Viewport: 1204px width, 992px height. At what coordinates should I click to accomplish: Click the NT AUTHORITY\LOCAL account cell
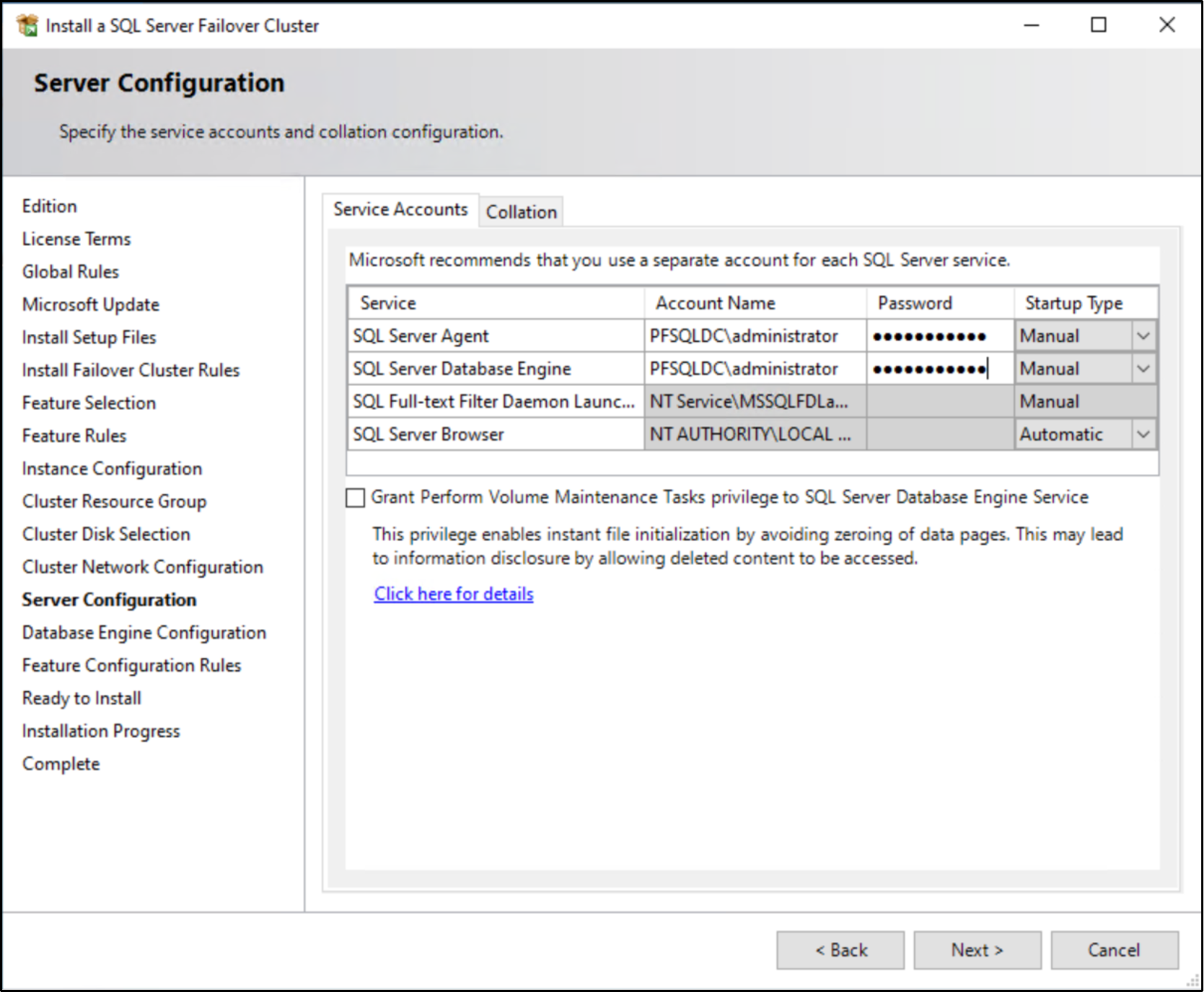point(755,434)
